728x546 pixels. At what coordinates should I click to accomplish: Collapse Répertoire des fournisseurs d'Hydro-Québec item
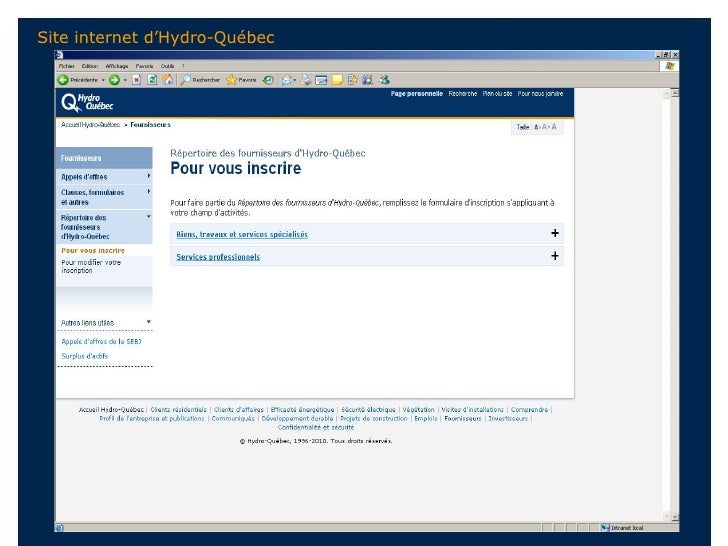[104, 227]
